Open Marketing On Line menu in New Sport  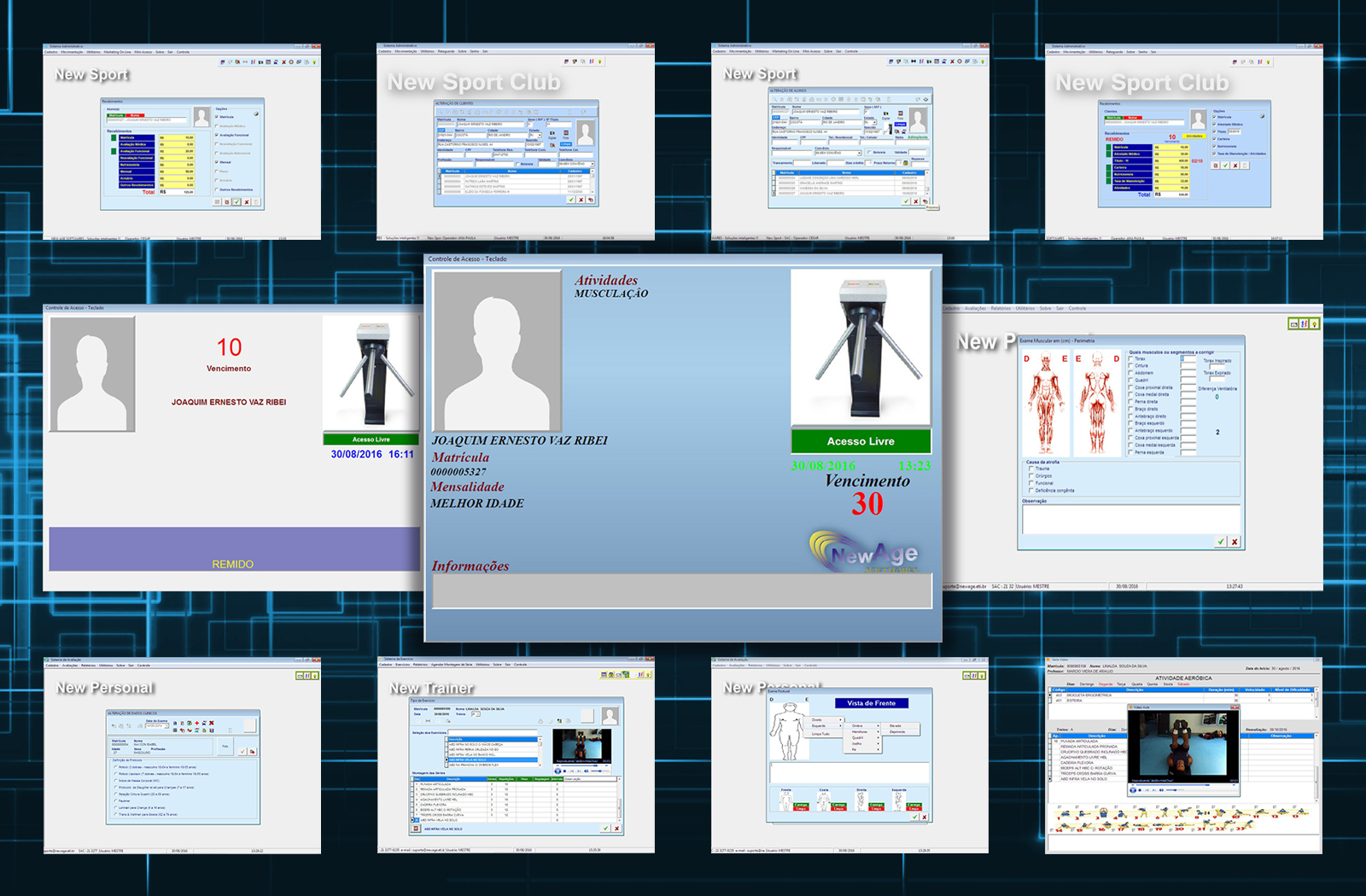pyautogui.click(x=118, y=52)
